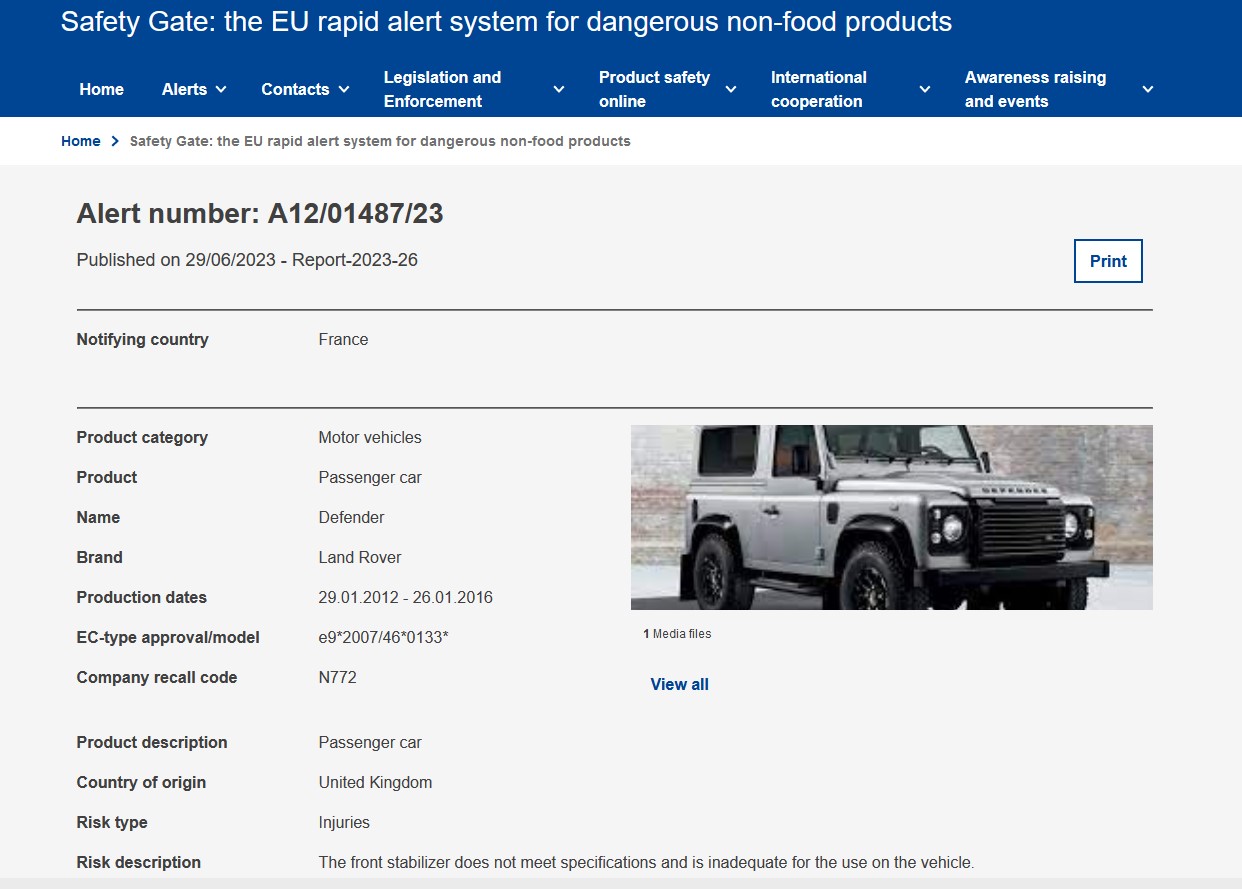This screenshot has height=889, width=1242.
Task: Select the Motor vehicles category value
Action: pos(370,437)
